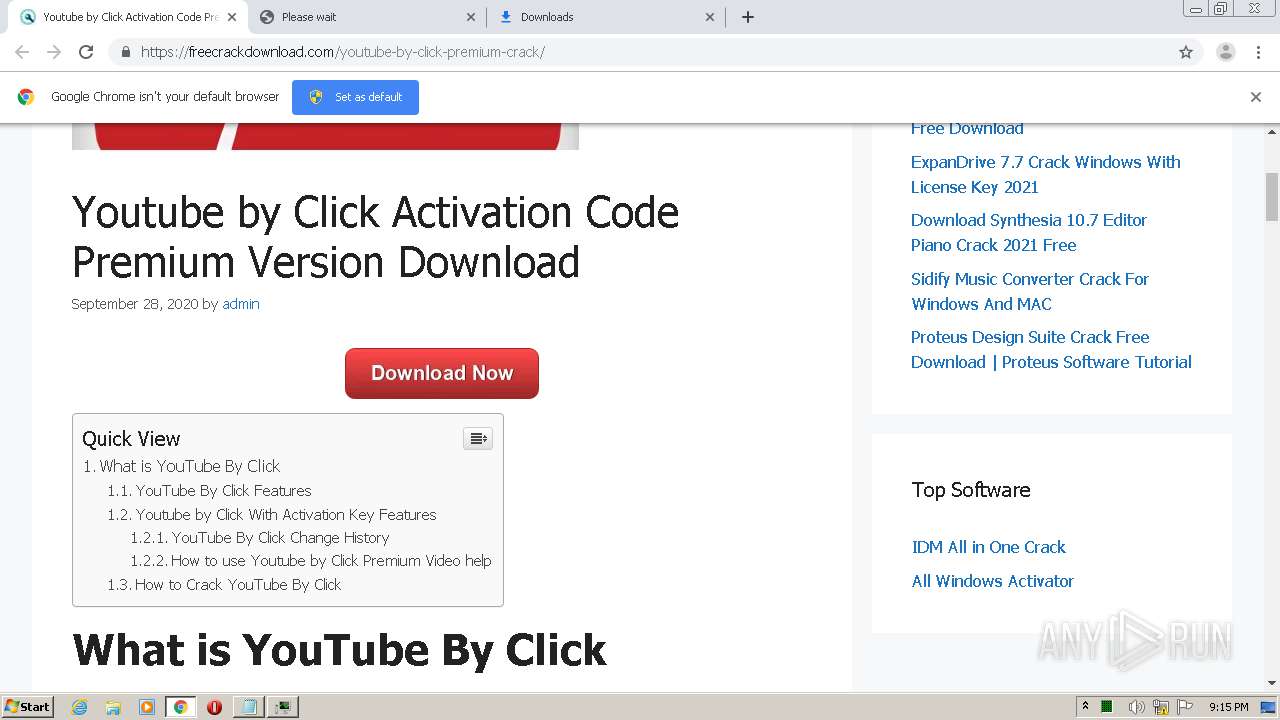Switch to the Please wait tab
Screen dimensions: 1280x720
tap(368, 17)
